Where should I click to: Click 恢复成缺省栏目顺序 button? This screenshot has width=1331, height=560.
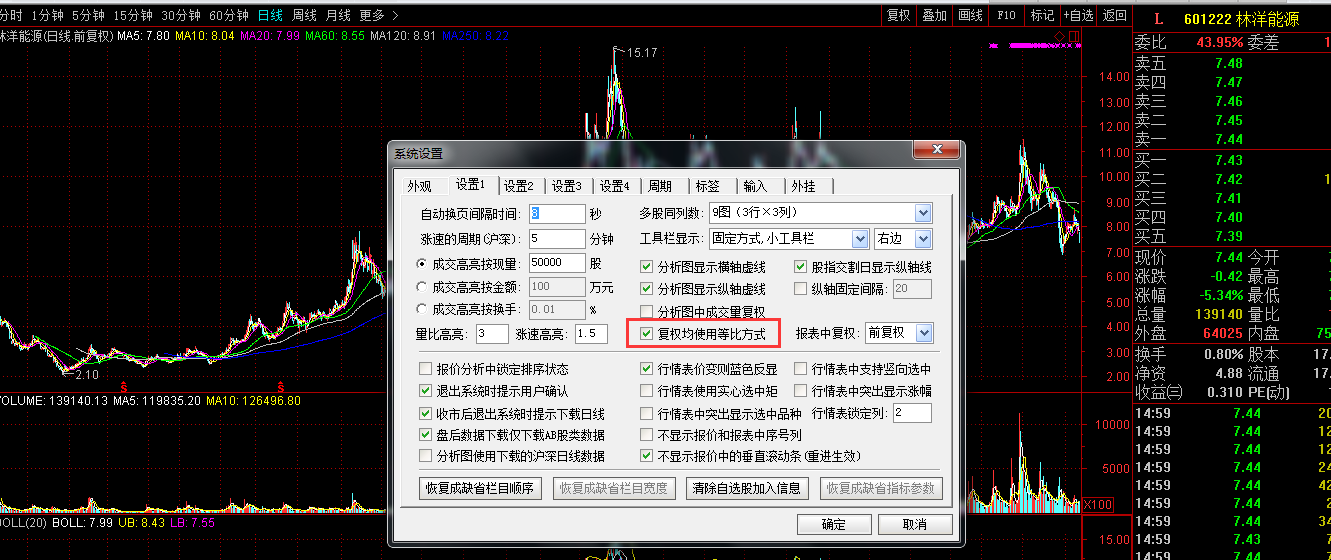(x=481, y=489)
